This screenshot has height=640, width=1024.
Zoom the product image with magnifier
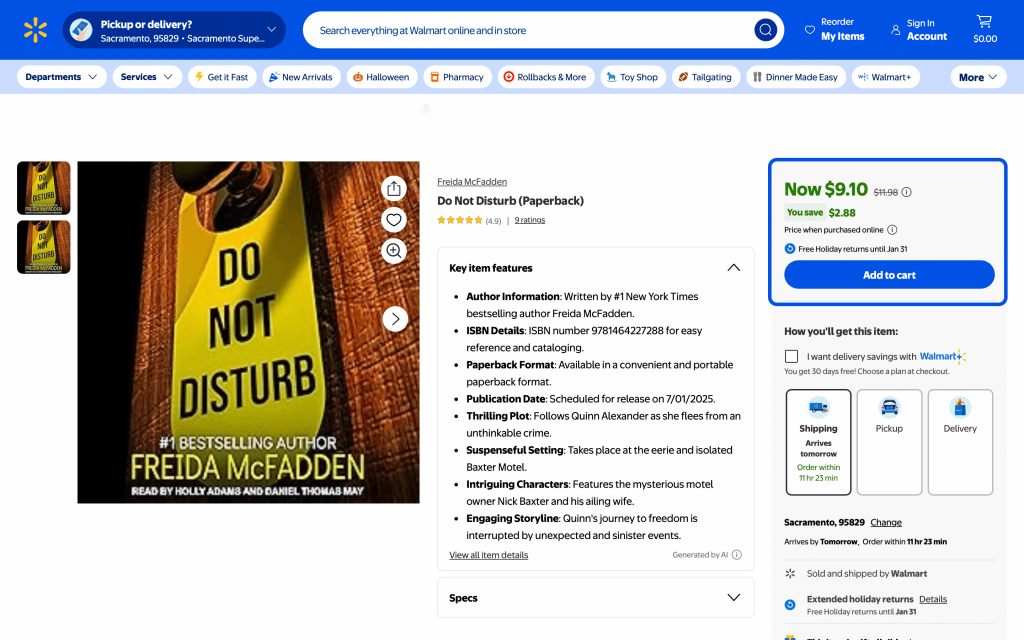point(394,251)
